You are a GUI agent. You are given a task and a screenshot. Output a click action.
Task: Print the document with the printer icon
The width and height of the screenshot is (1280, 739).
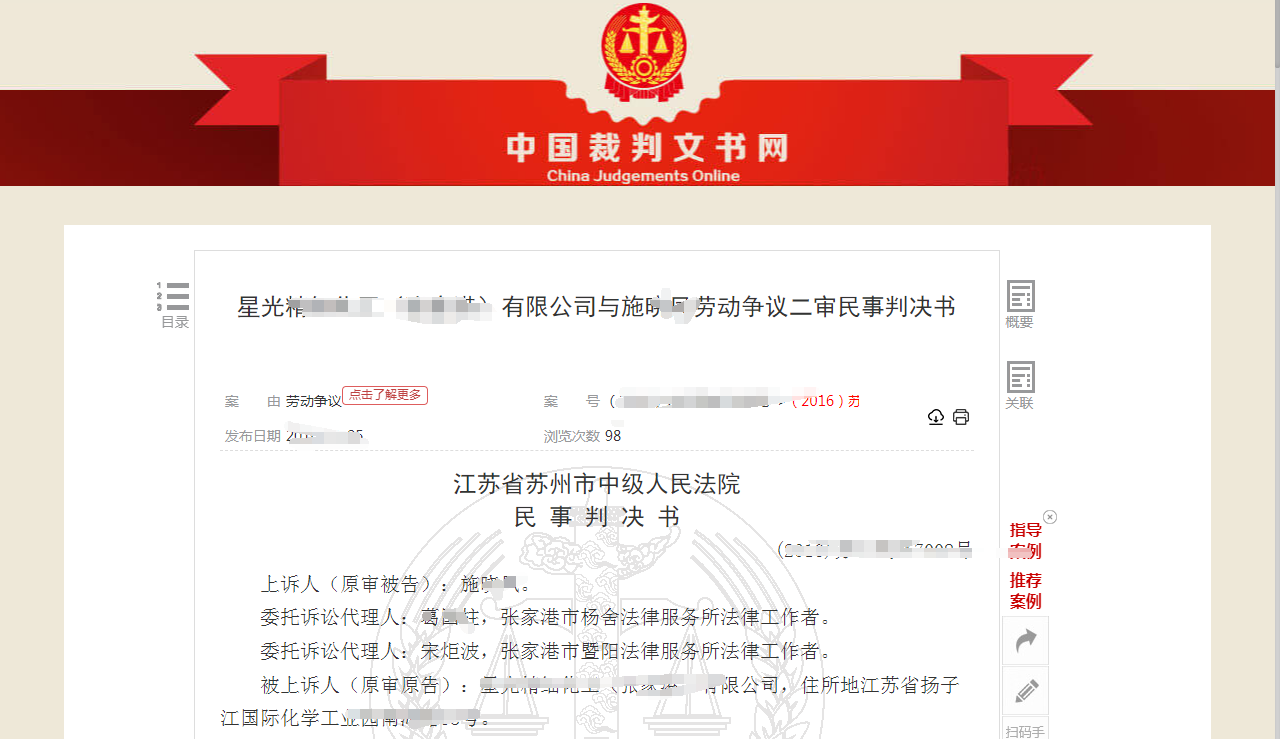961,417
